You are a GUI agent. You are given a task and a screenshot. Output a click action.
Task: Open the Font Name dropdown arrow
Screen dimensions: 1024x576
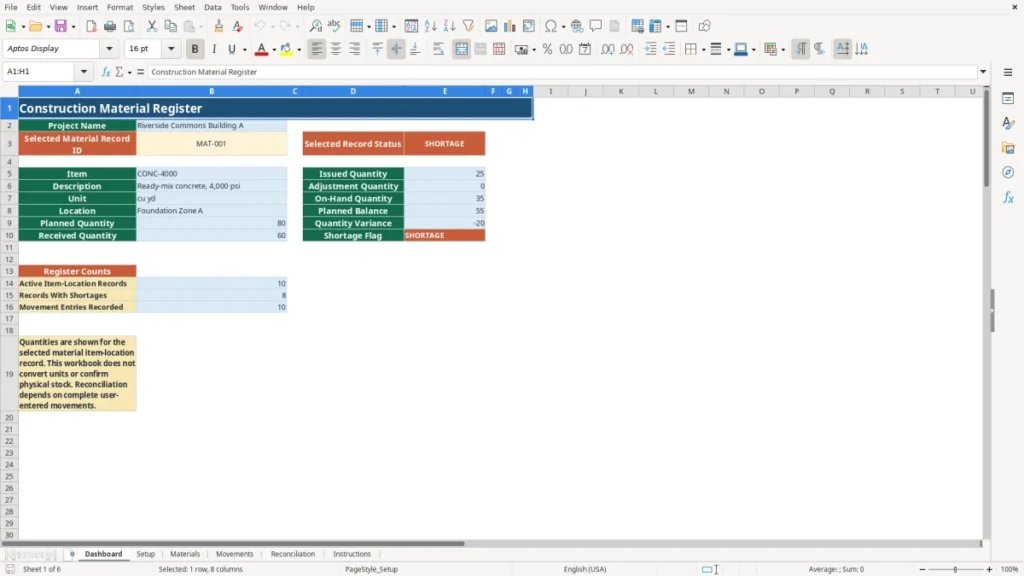tap(109, 49)
